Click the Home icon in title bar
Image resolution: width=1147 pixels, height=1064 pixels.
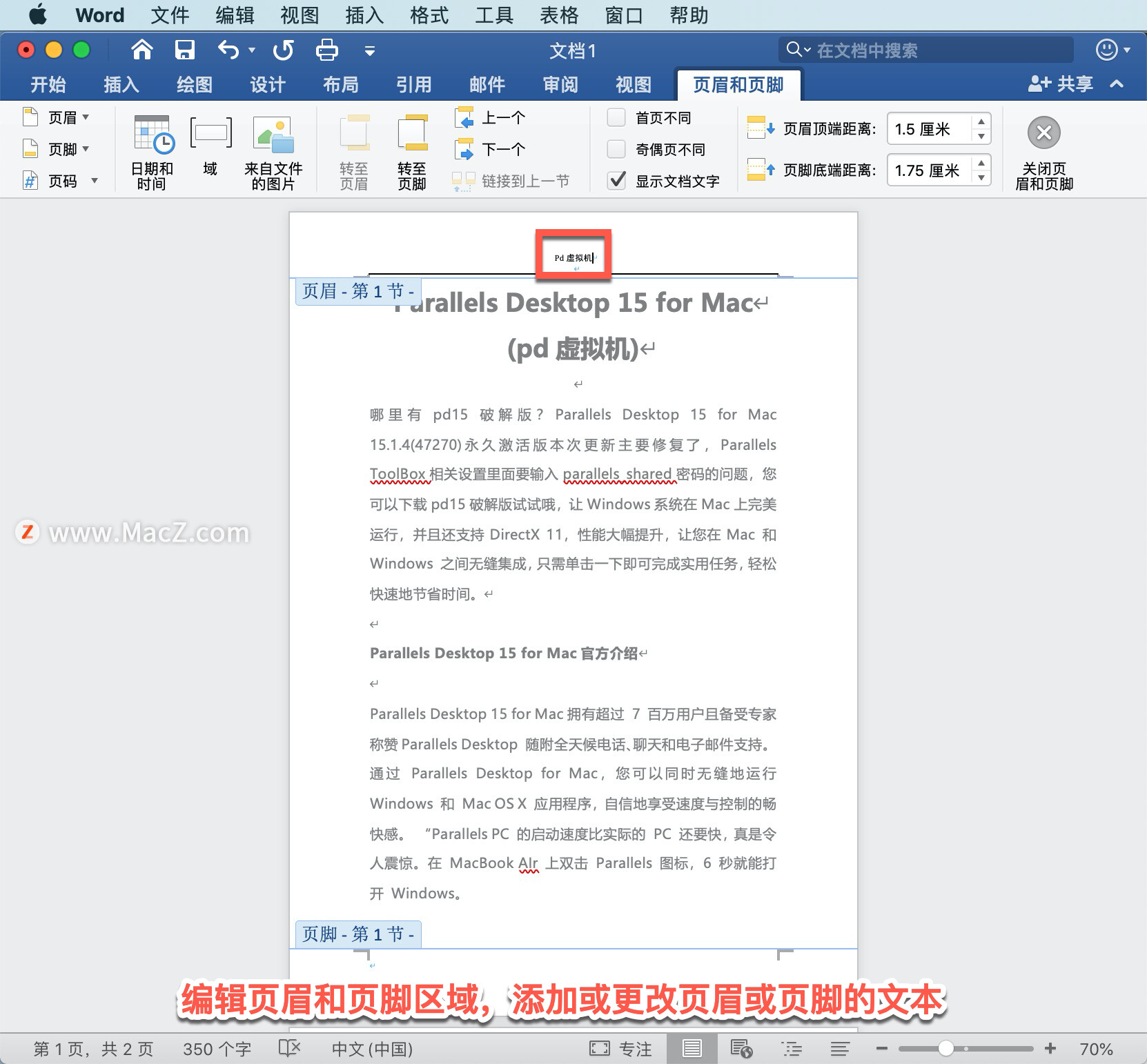[142, 50]
